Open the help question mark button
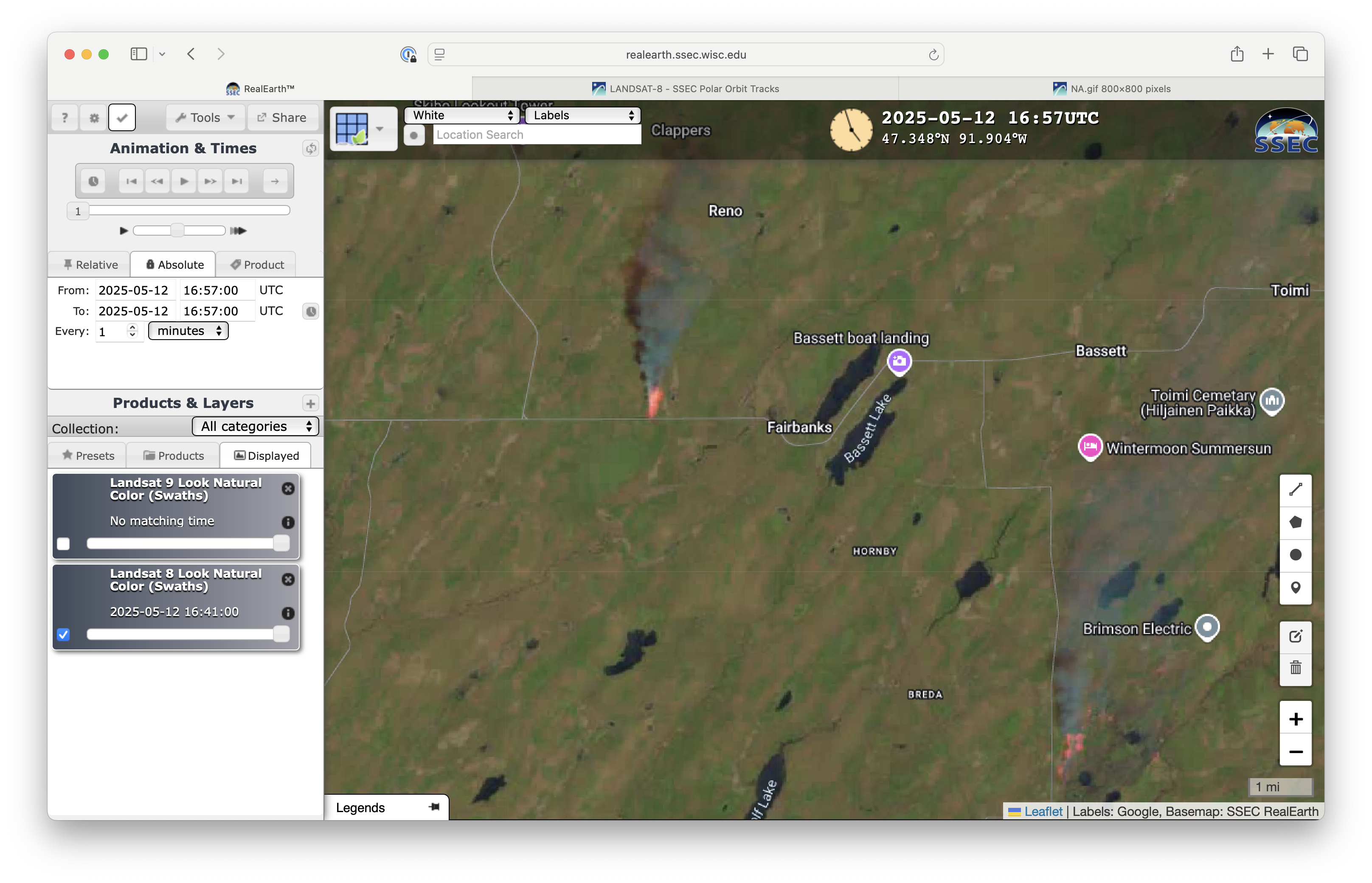This screenshot has height=883, width=1372. click(x=65, y=118)
